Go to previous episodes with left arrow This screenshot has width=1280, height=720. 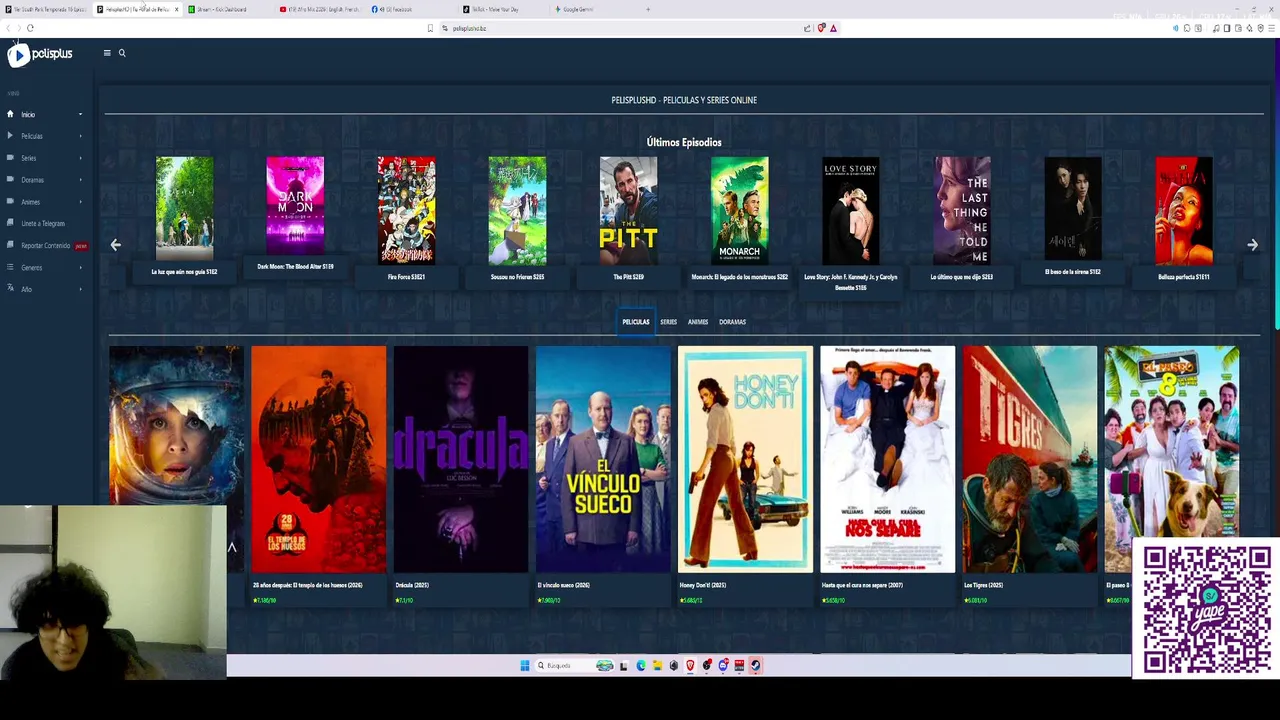pyautogui.click(x=116, y=244)
